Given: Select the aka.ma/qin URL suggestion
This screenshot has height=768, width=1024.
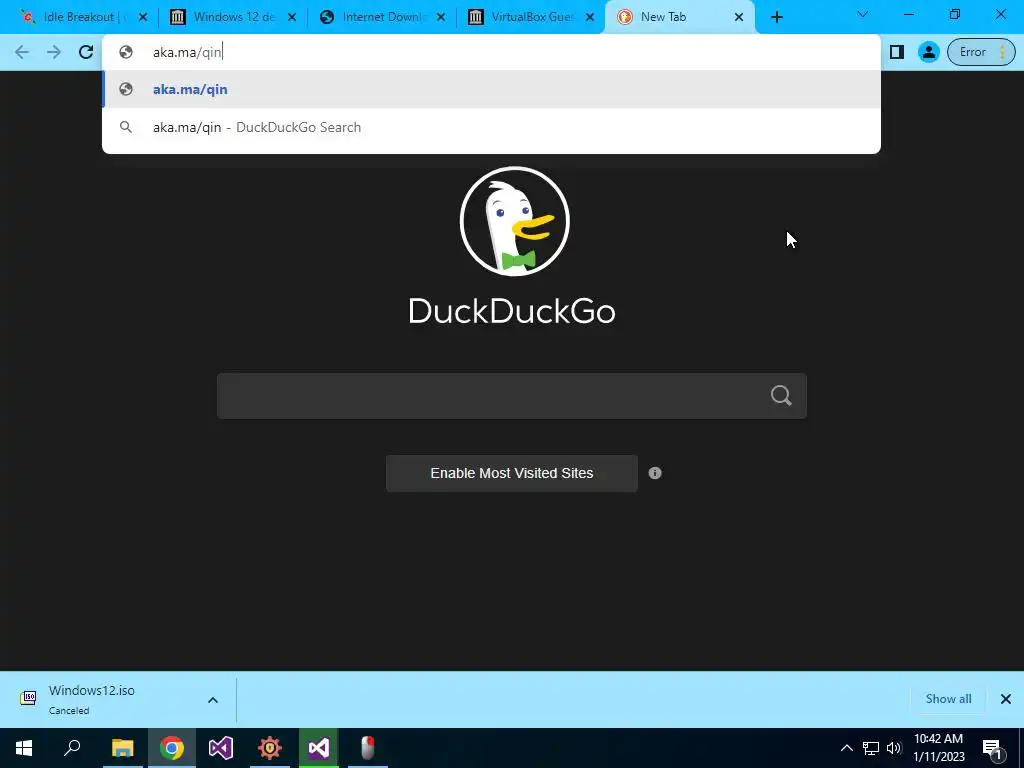Looking at the screenshot, I should (x=491, y=89).
